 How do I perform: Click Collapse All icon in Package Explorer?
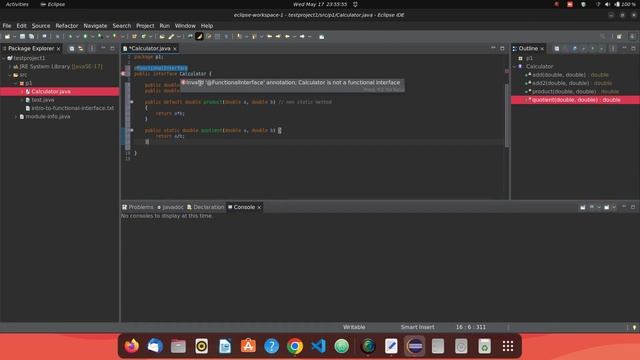point(72,49)
